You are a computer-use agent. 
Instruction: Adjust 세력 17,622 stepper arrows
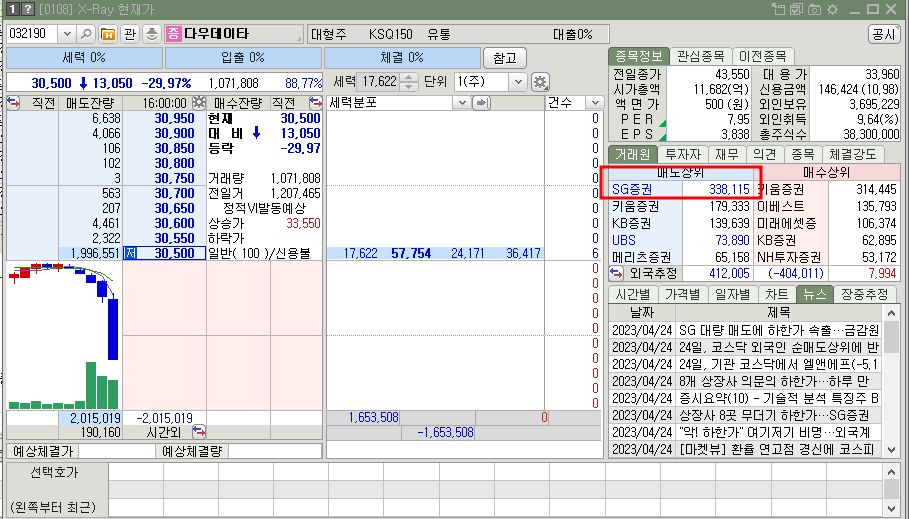tap(409, 82)
